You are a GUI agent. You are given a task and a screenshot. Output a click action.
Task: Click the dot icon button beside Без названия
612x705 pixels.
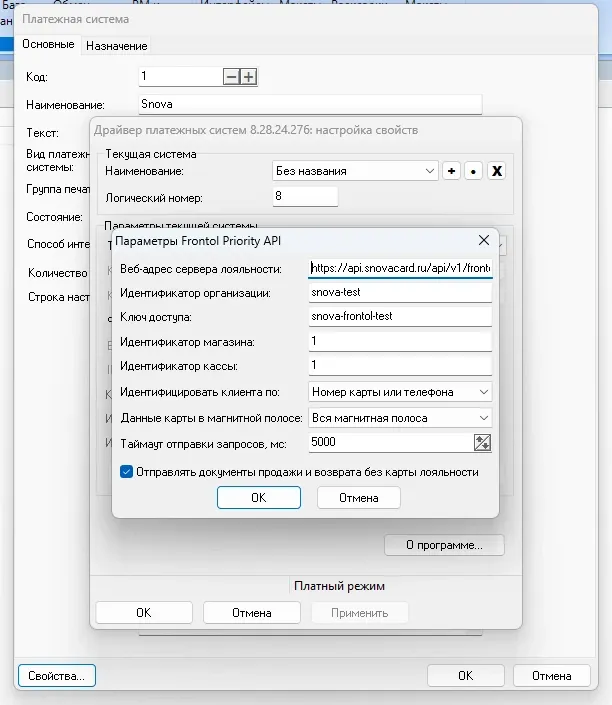point(473,171)
